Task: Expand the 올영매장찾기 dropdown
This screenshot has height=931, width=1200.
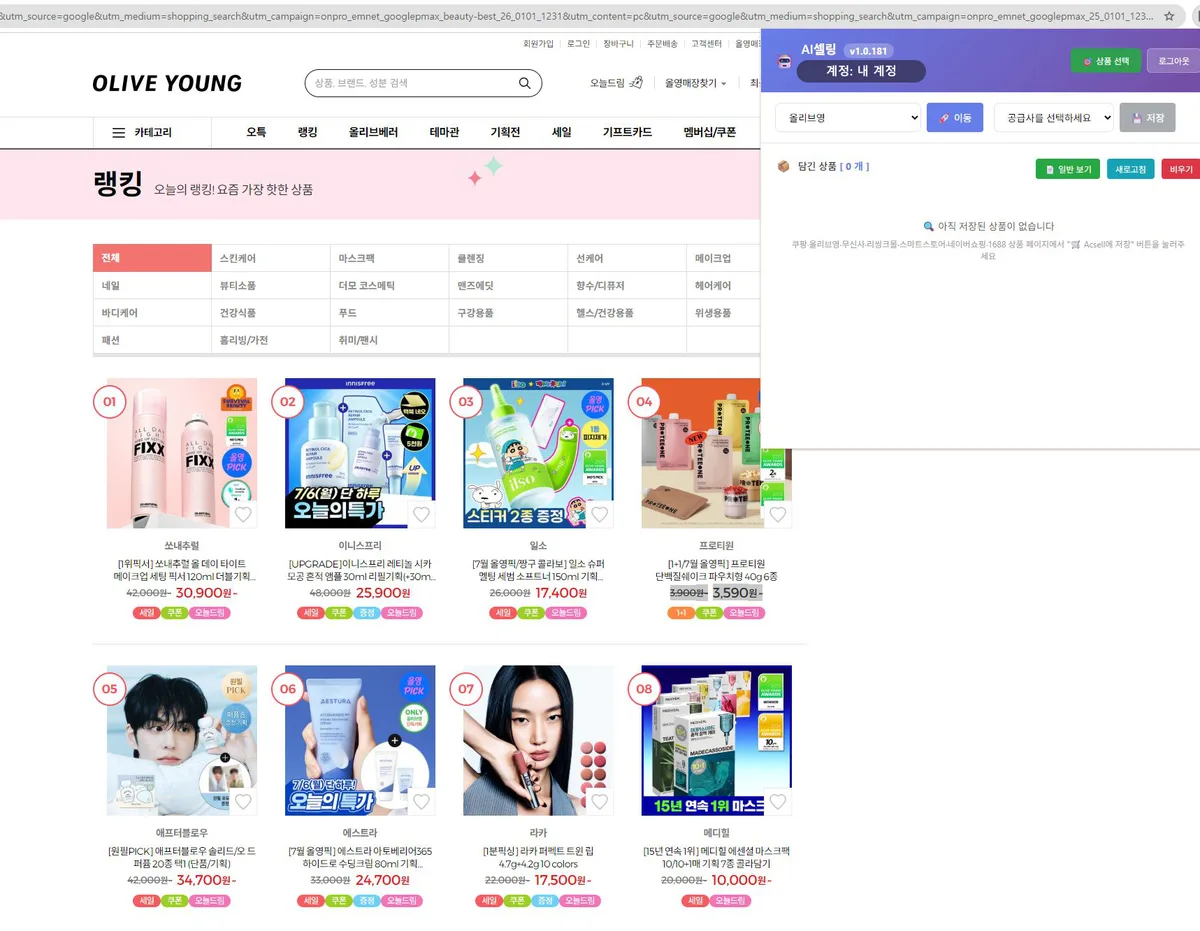Action: [696, 83]
